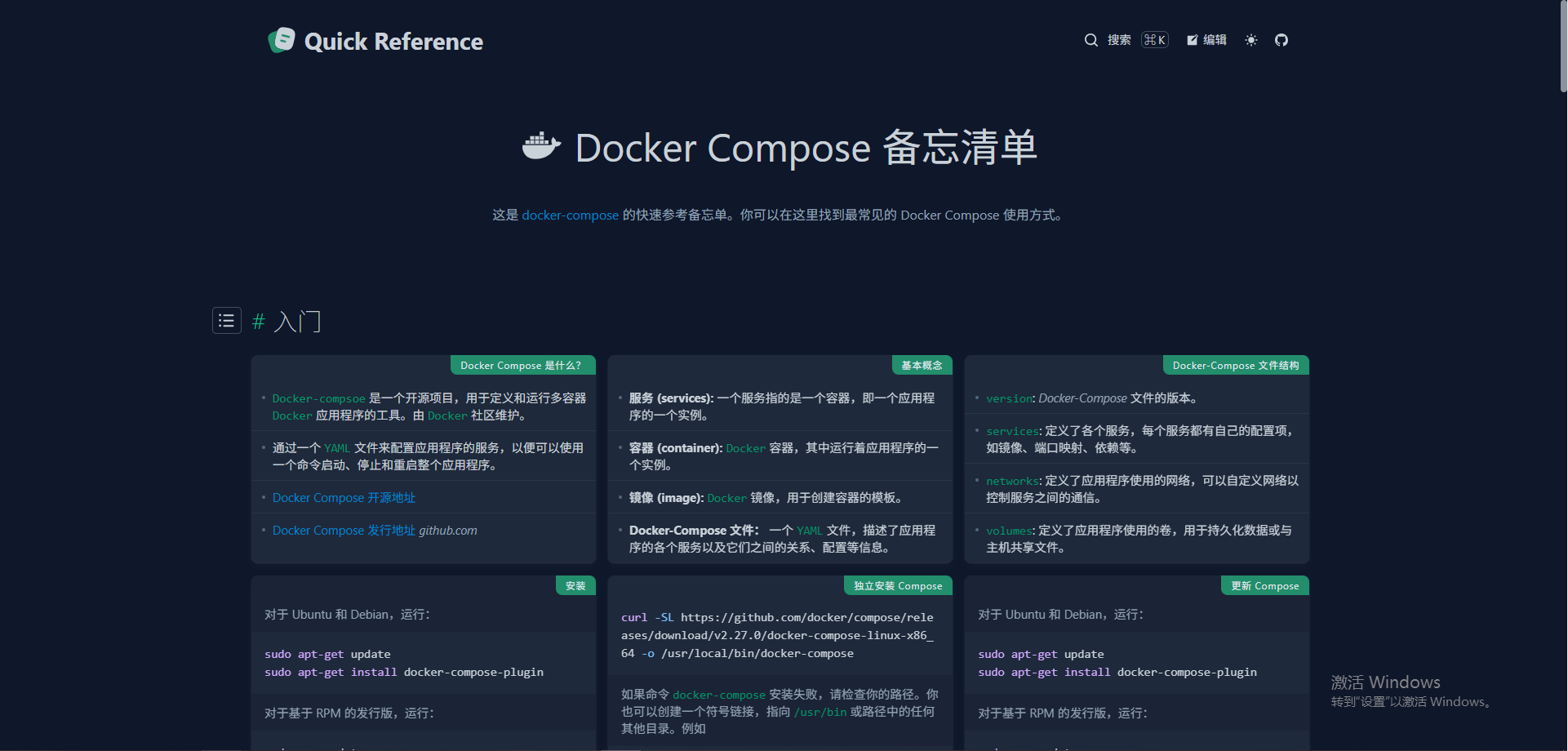Click the Quick Reference logo icon
This screenshot has width=1568, height=751.
click(x=282, y=41)
